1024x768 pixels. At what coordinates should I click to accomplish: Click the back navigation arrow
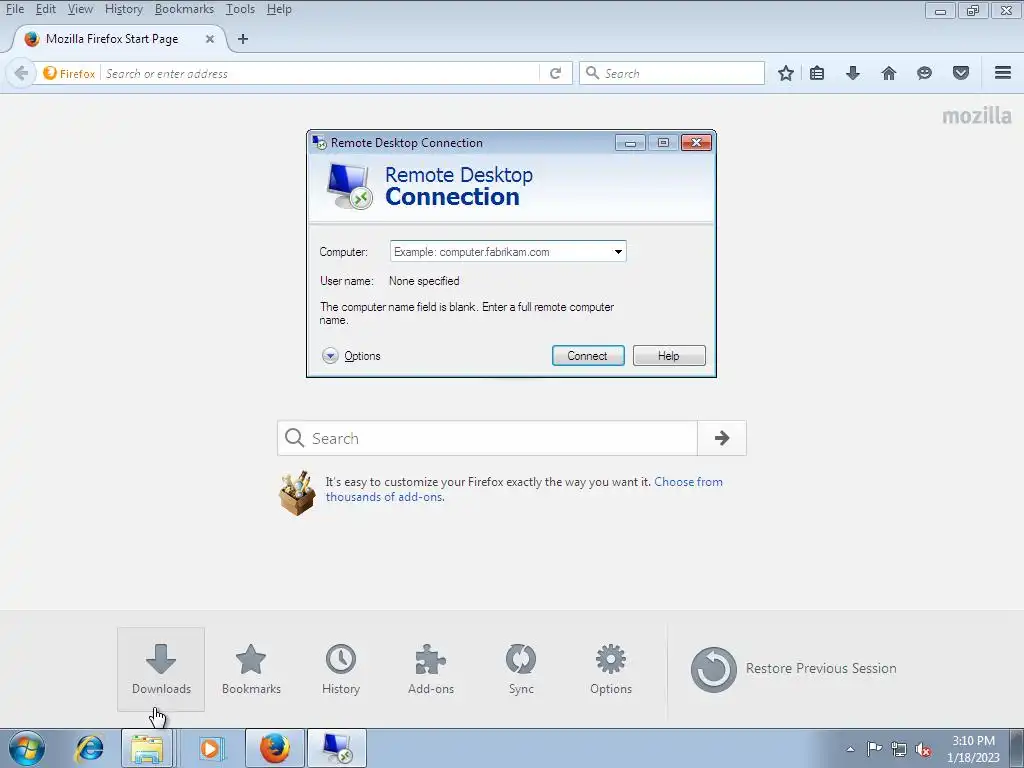point(21,73)
